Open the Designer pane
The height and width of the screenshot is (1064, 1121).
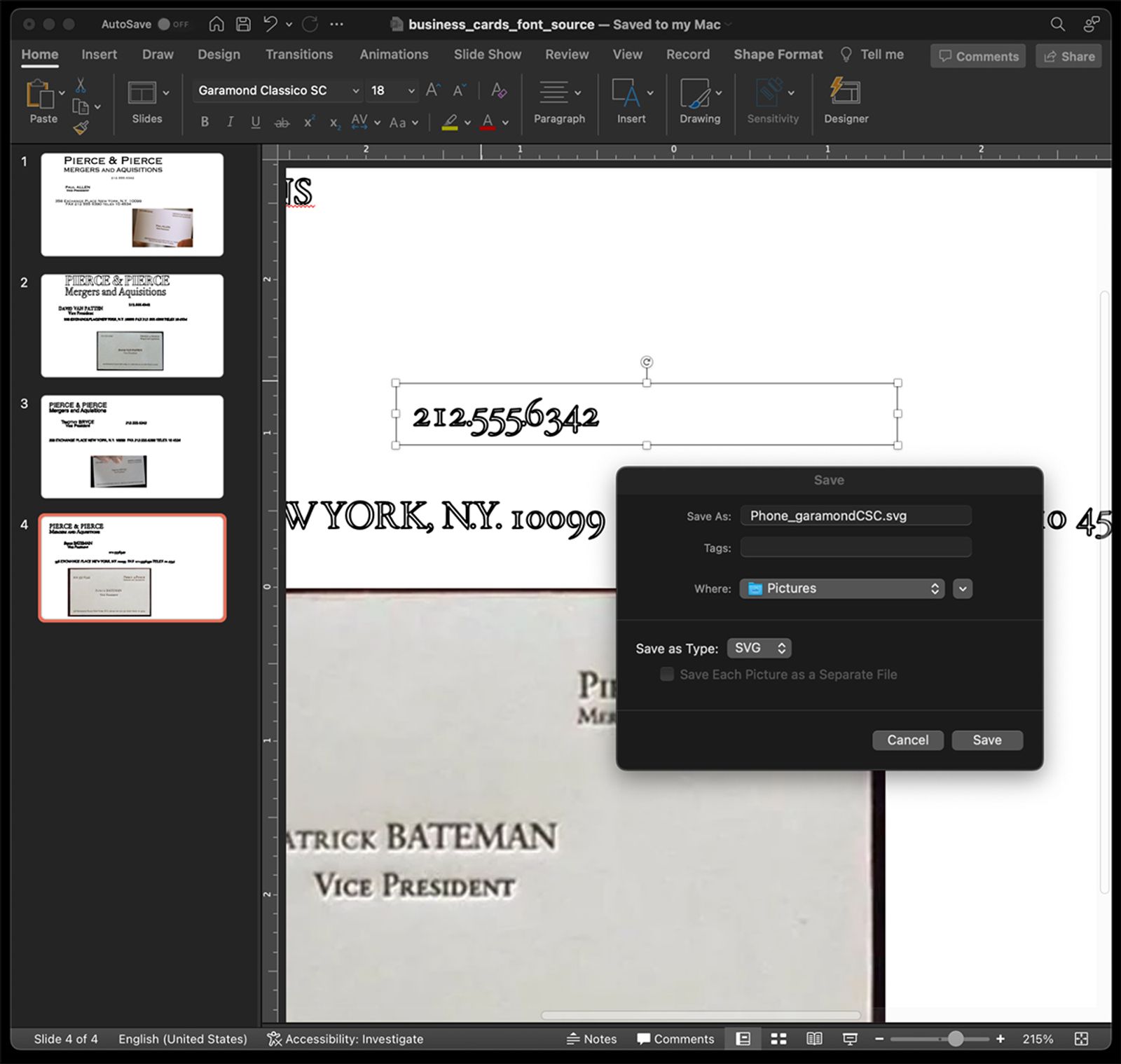(x=845, y=102)
